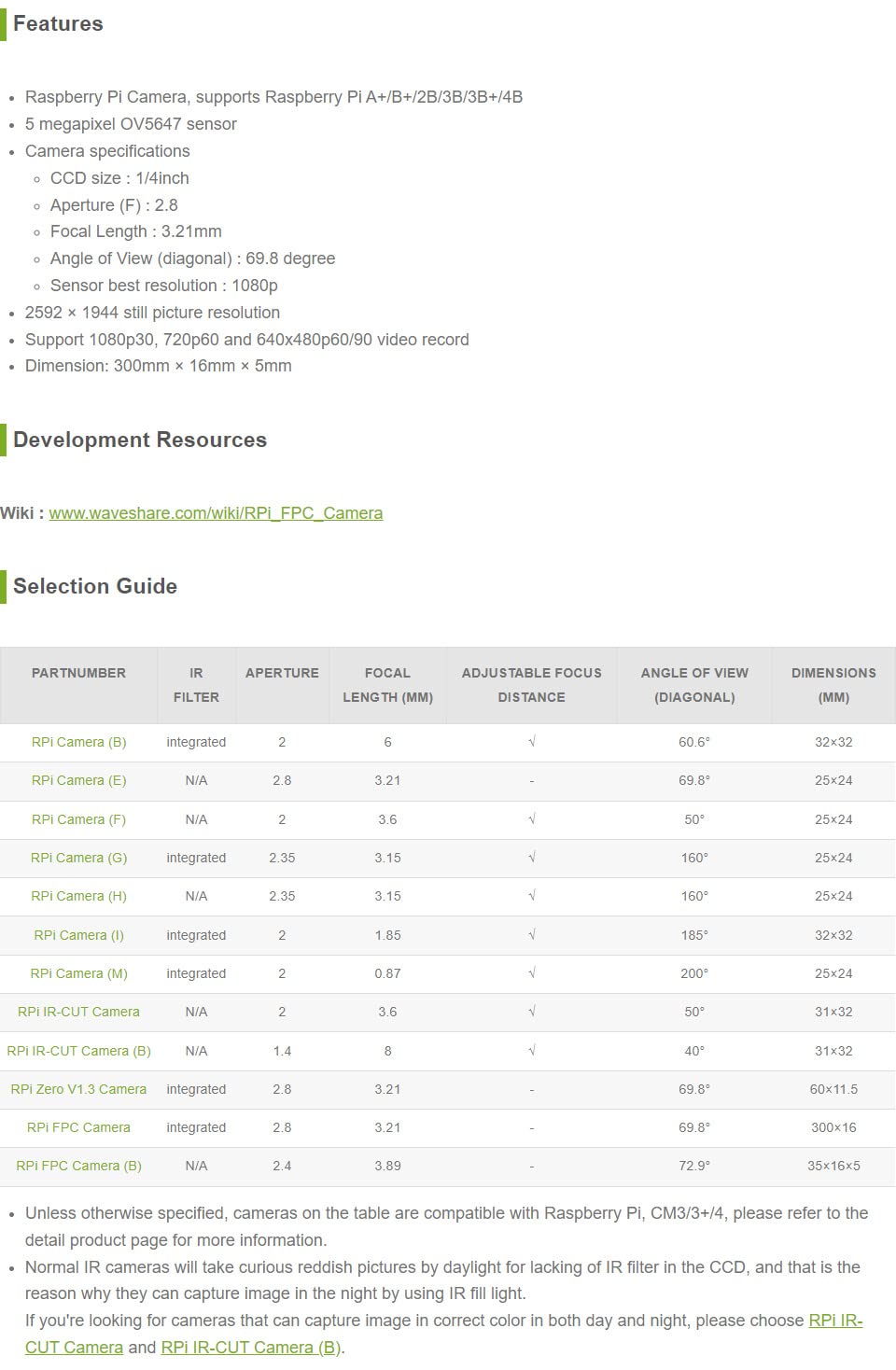Click the Features section heading
Screen dimensions: 896x1370
click(x=58, y=24)
